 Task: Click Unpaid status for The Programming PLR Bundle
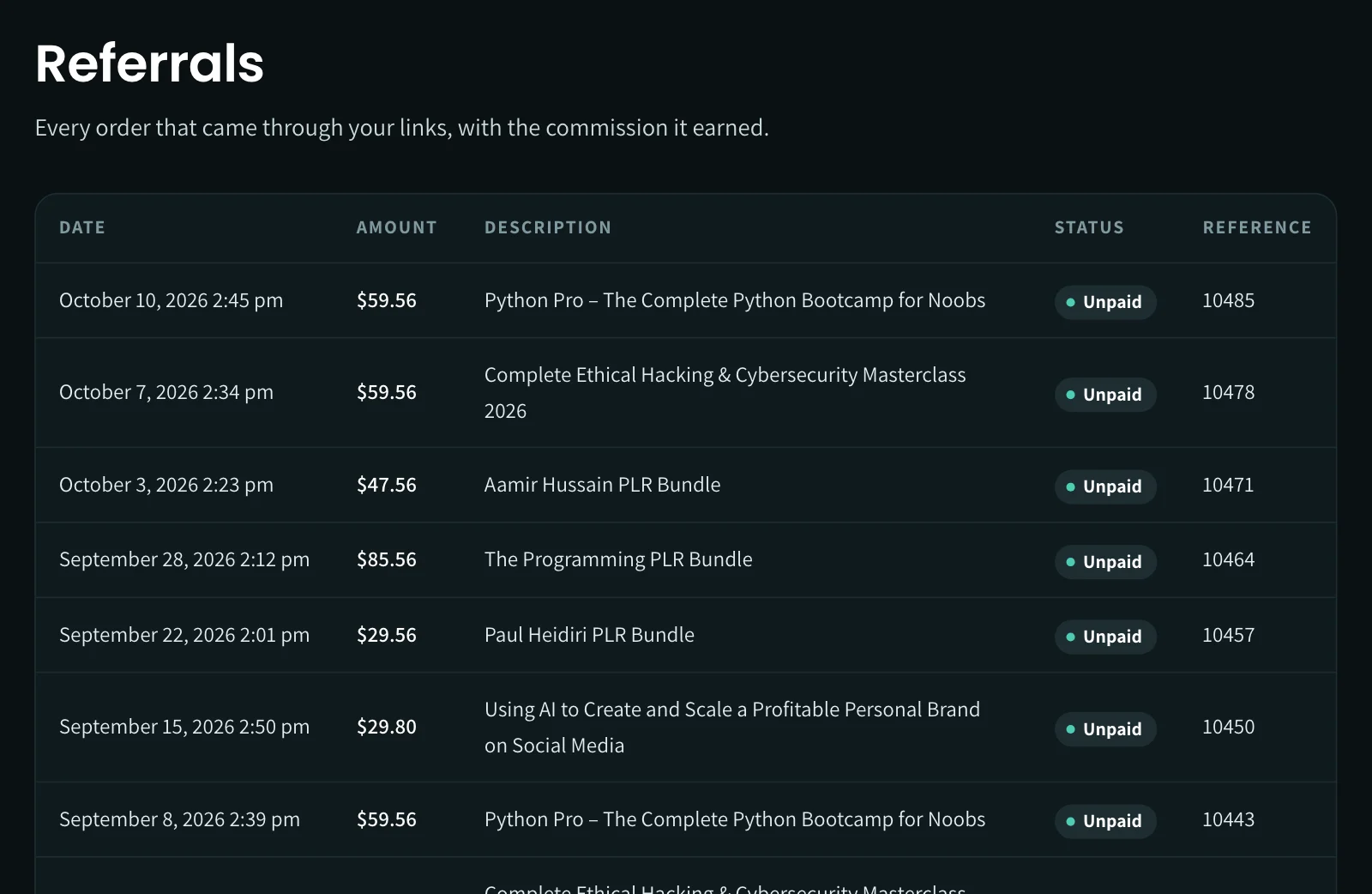pyautogui.click(x=1105, y=562)
